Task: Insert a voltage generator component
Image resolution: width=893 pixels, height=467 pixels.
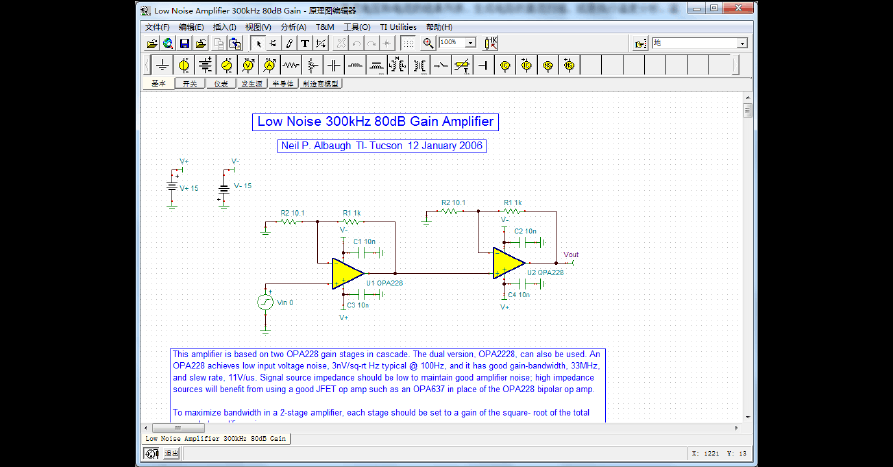Action: 227,65
